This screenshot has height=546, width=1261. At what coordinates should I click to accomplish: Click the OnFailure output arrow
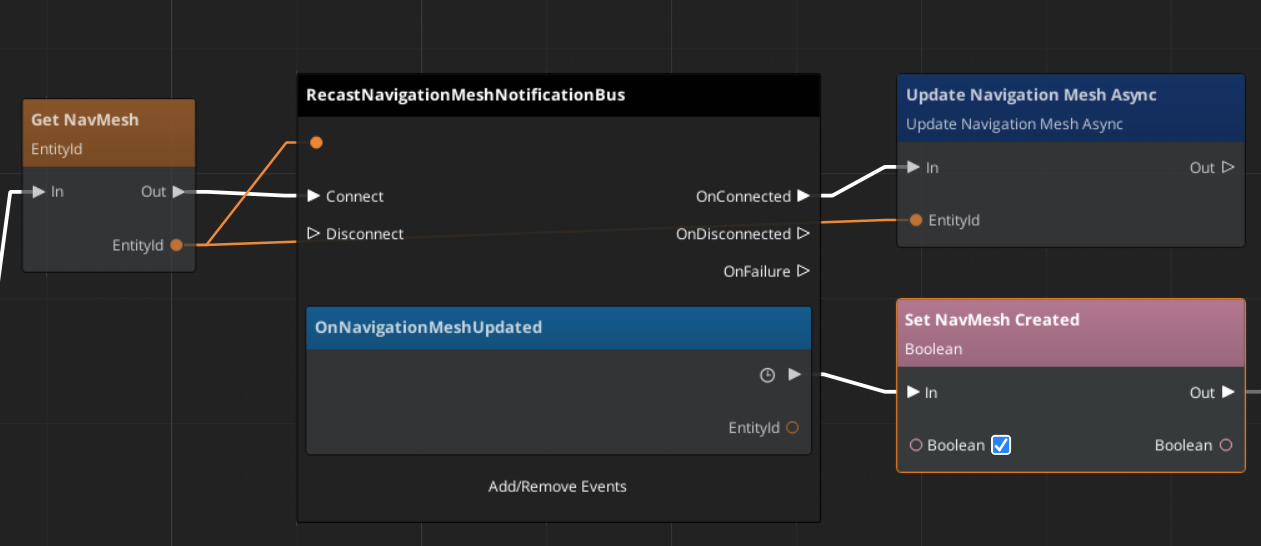(x=803, y=271)
